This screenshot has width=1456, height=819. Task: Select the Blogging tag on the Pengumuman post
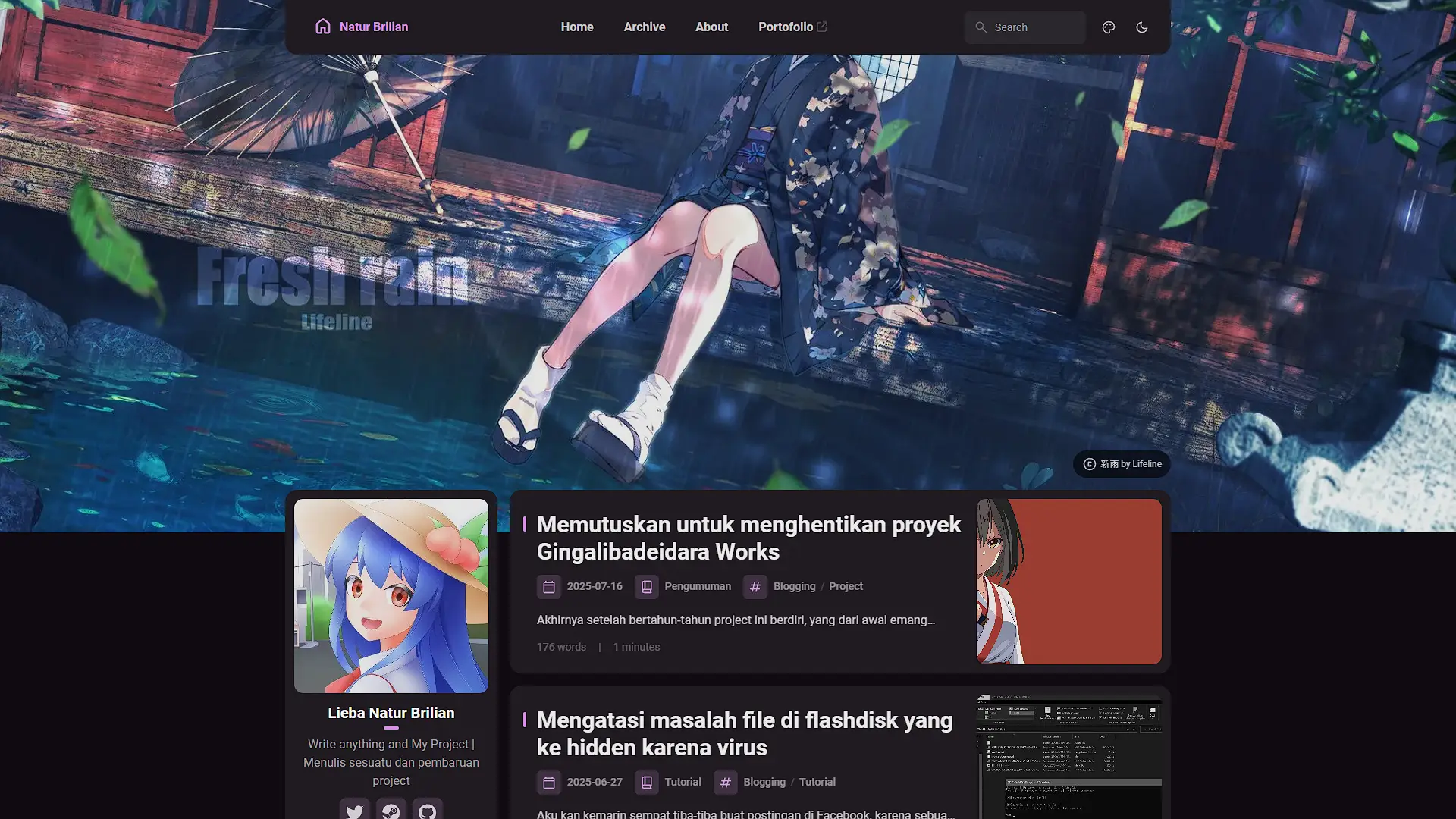(795, 587)
